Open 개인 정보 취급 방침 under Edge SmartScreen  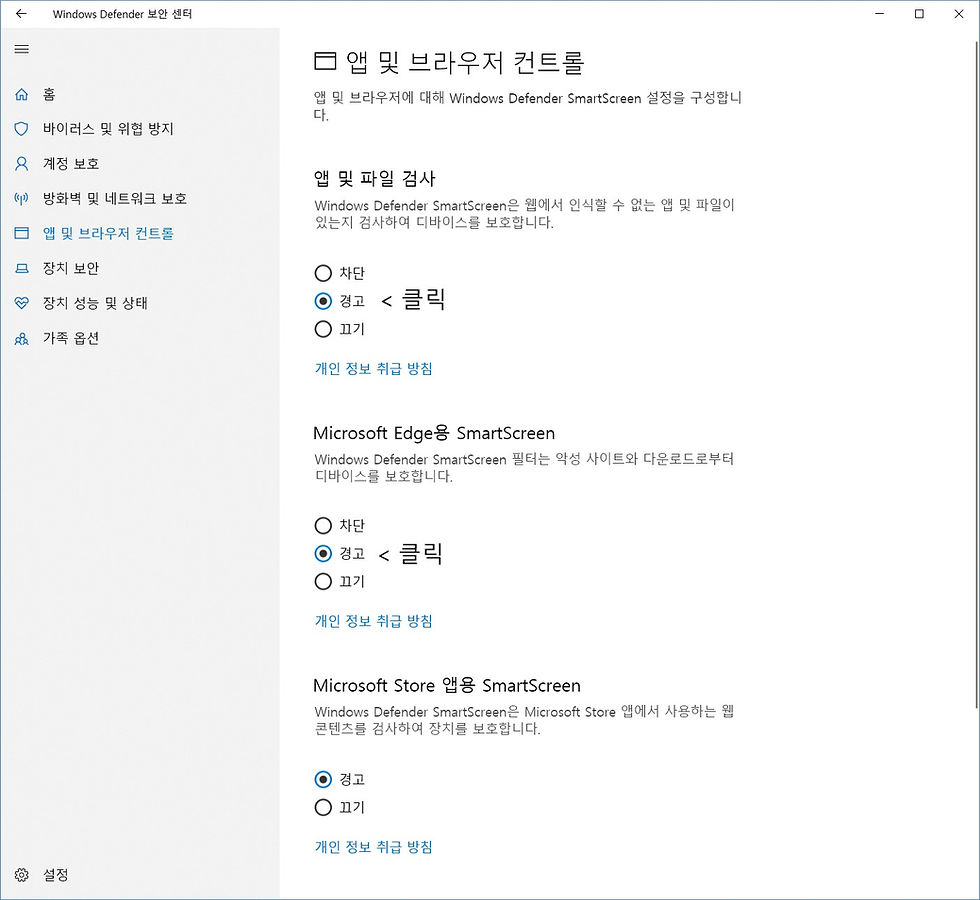tap(373, 621)
